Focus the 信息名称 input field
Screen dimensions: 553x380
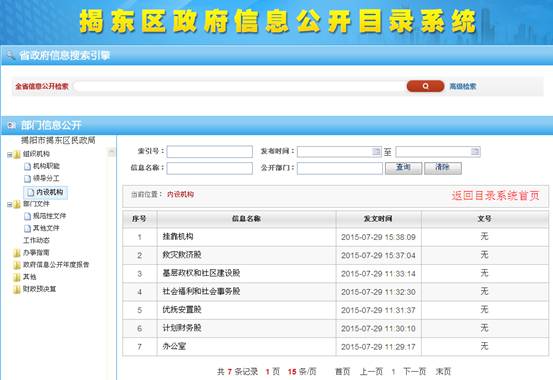[x=209, y=168]
